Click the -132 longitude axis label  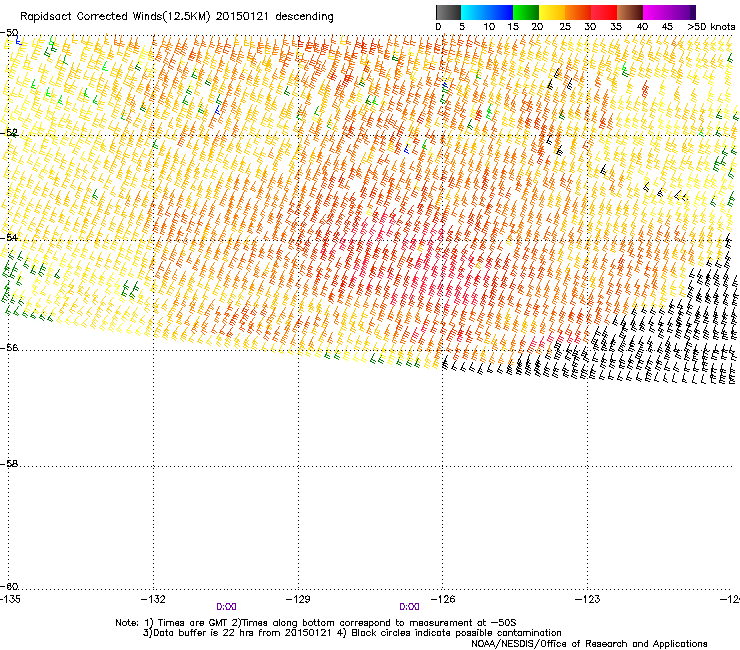pyautogui.click(x=153, y=599)
